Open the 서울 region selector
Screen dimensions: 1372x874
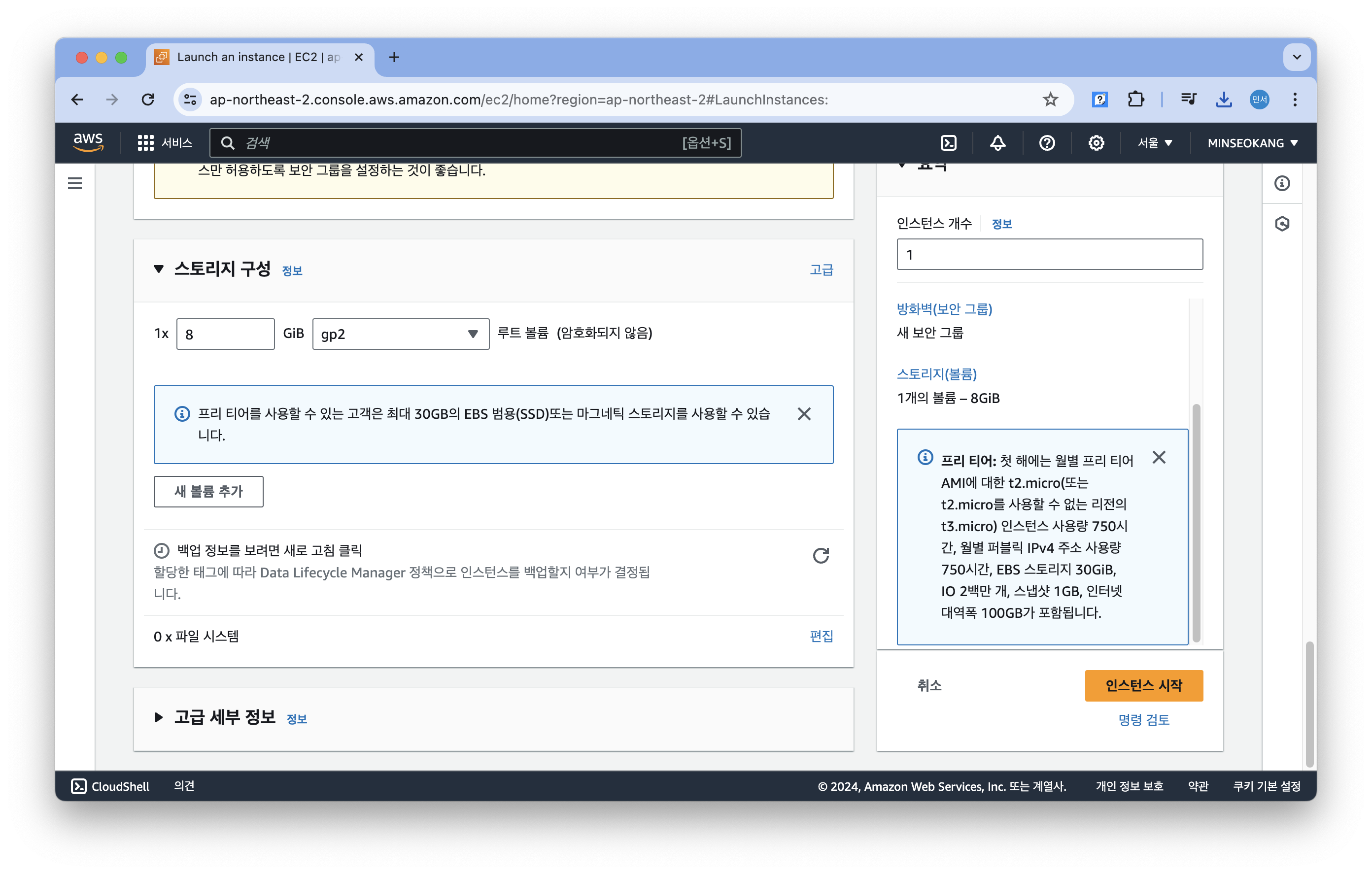[x=1154, y=143]
